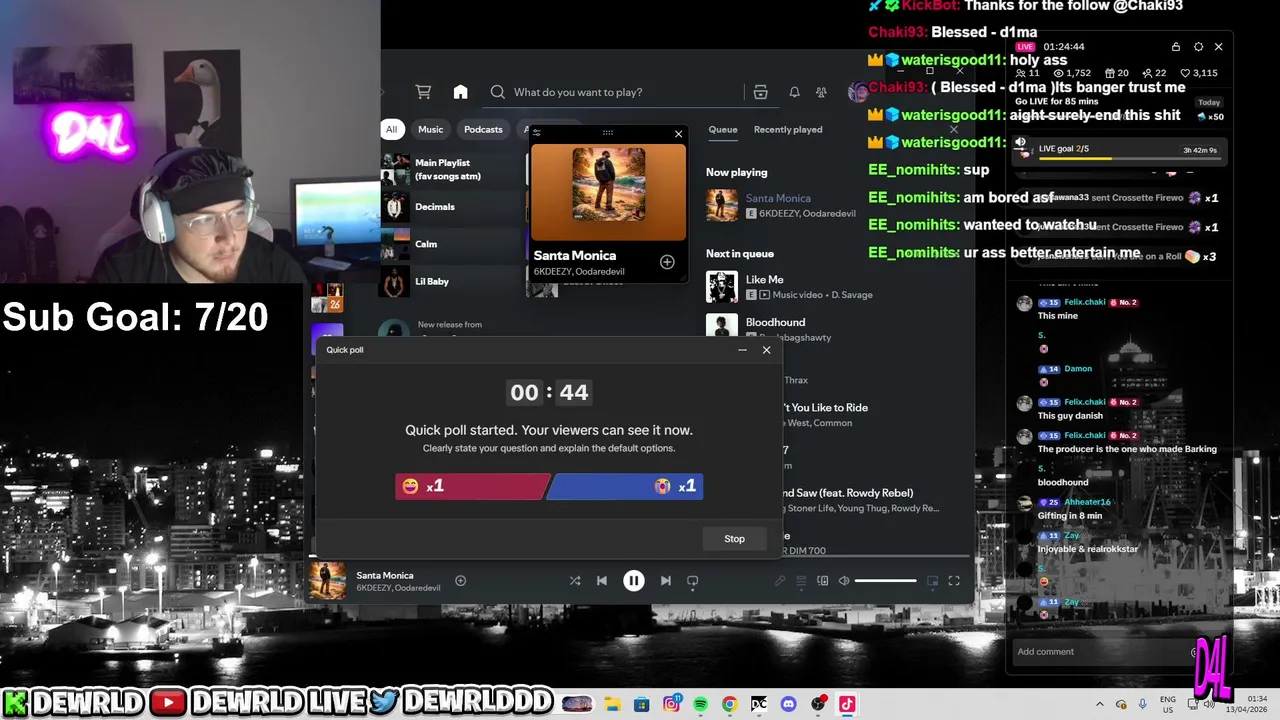Open Spotify notifications bell
Image resolution: width=1280 pixels, height=720 pixels.
pos(794,92)
